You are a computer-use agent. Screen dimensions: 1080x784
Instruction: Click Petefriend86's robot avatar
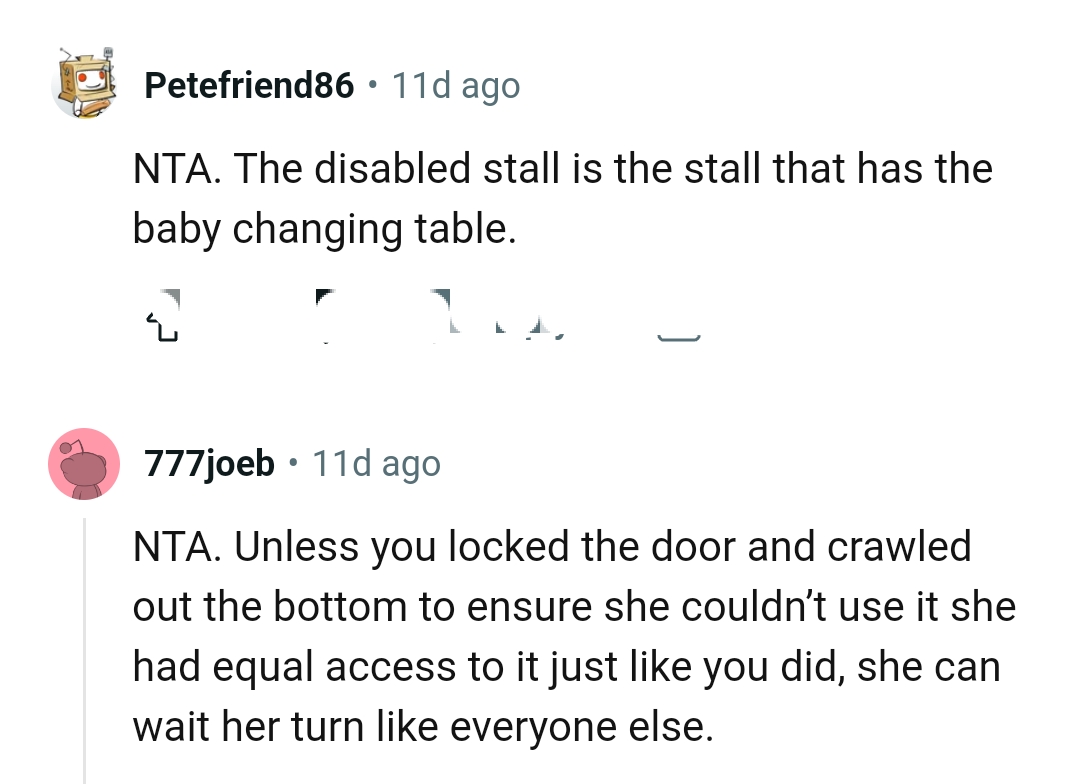(85, 85)
